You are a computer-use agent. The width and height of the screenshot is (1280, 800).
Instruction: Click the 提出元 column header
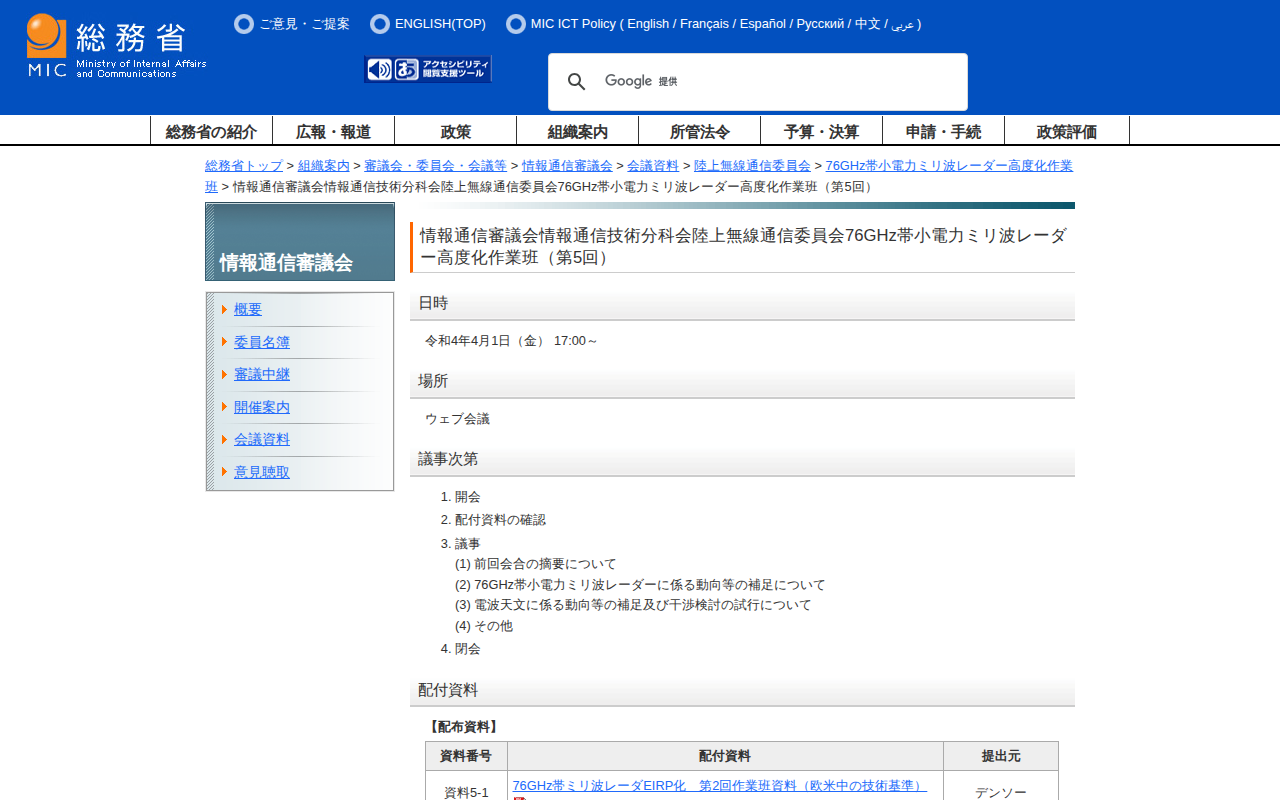click(1001, 756)
